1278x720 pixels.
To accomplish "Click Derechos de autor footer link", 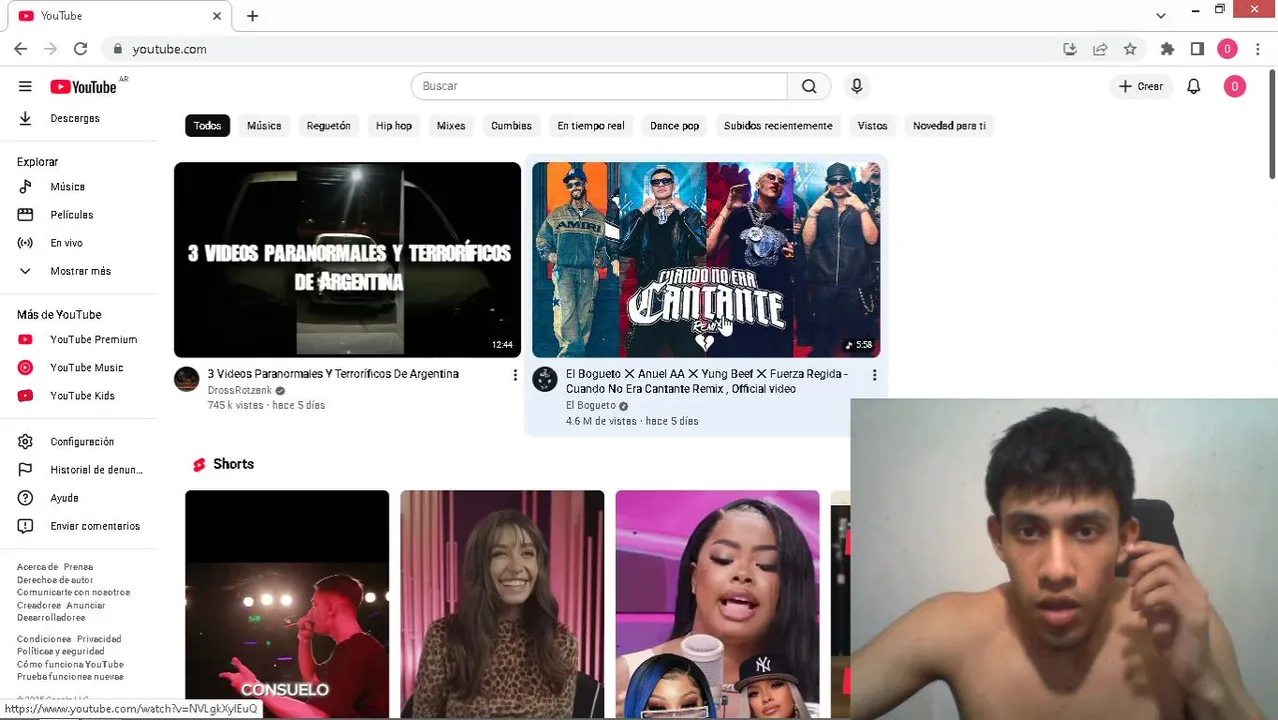I will tap(55, 580).
